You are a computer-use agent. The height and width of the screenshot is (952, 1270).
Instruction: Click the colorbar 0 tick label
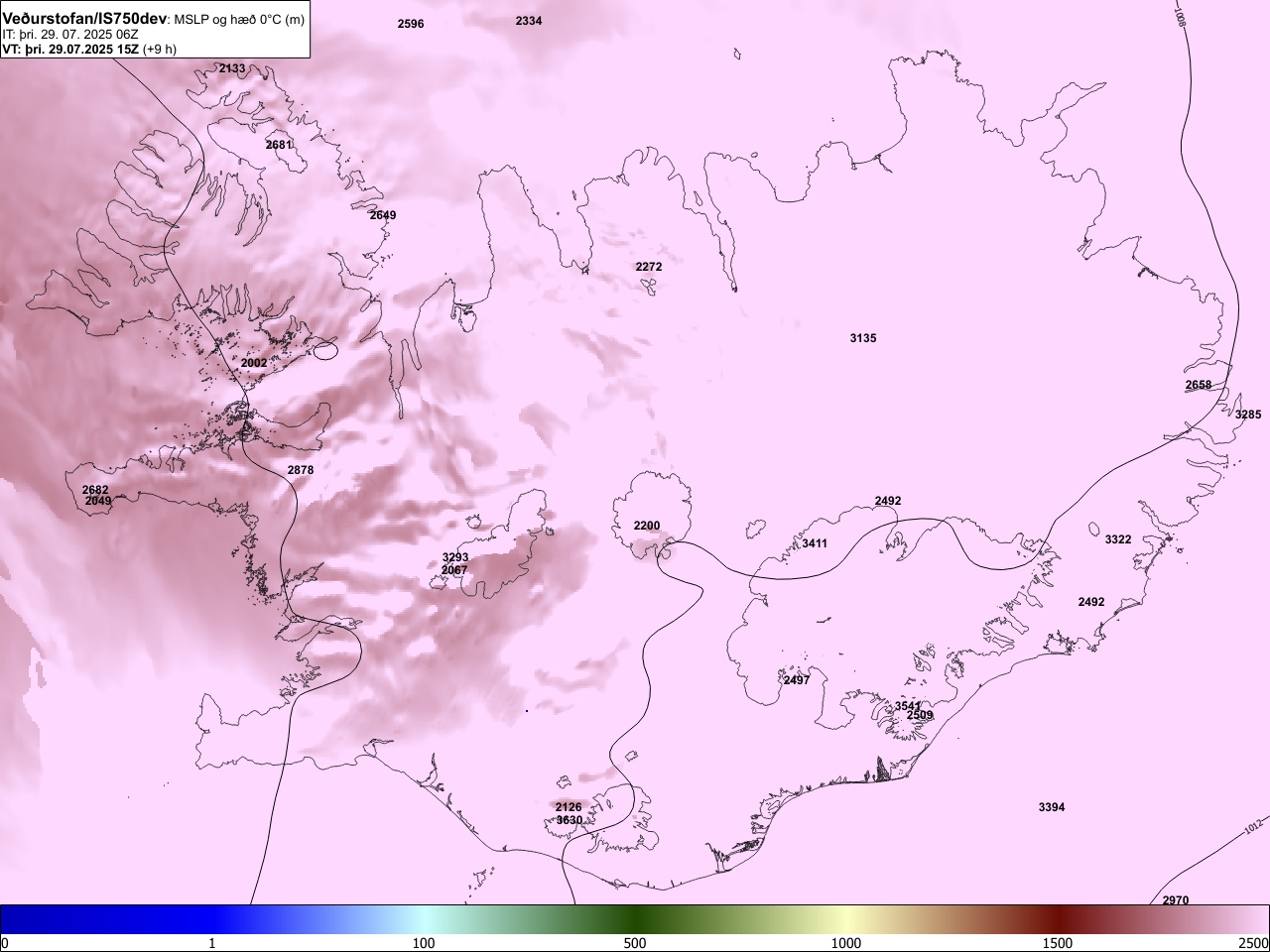click(x=5, y=942)
